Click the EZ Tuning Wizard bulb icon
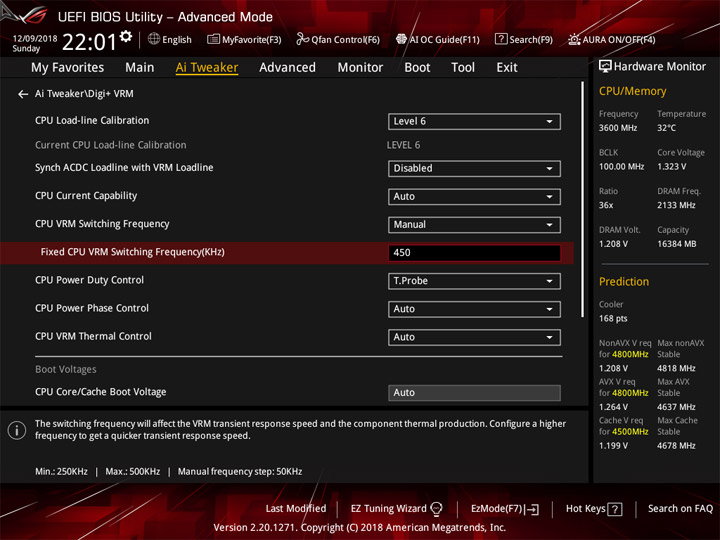The height and width of the screenshot is (540, 720). (x=436, y=509)
